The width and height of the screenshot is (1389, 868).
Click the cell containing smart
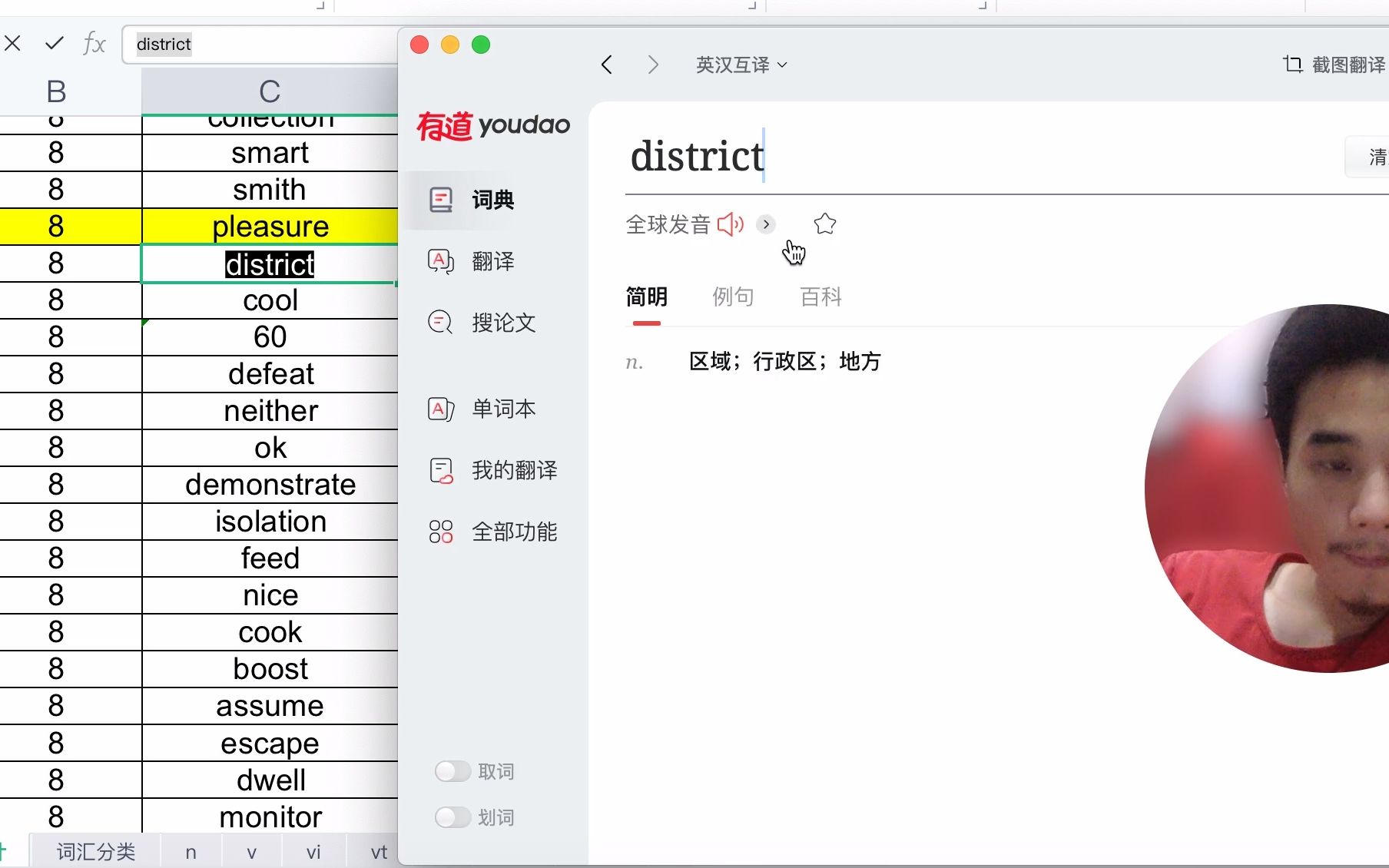[270, 153]
